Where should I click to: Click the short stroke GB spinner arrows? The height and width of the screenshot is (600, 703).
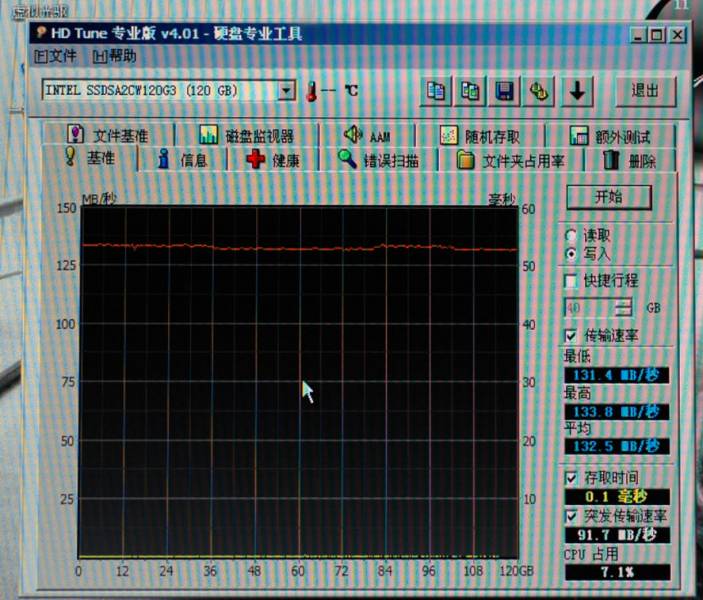[625, 308]
